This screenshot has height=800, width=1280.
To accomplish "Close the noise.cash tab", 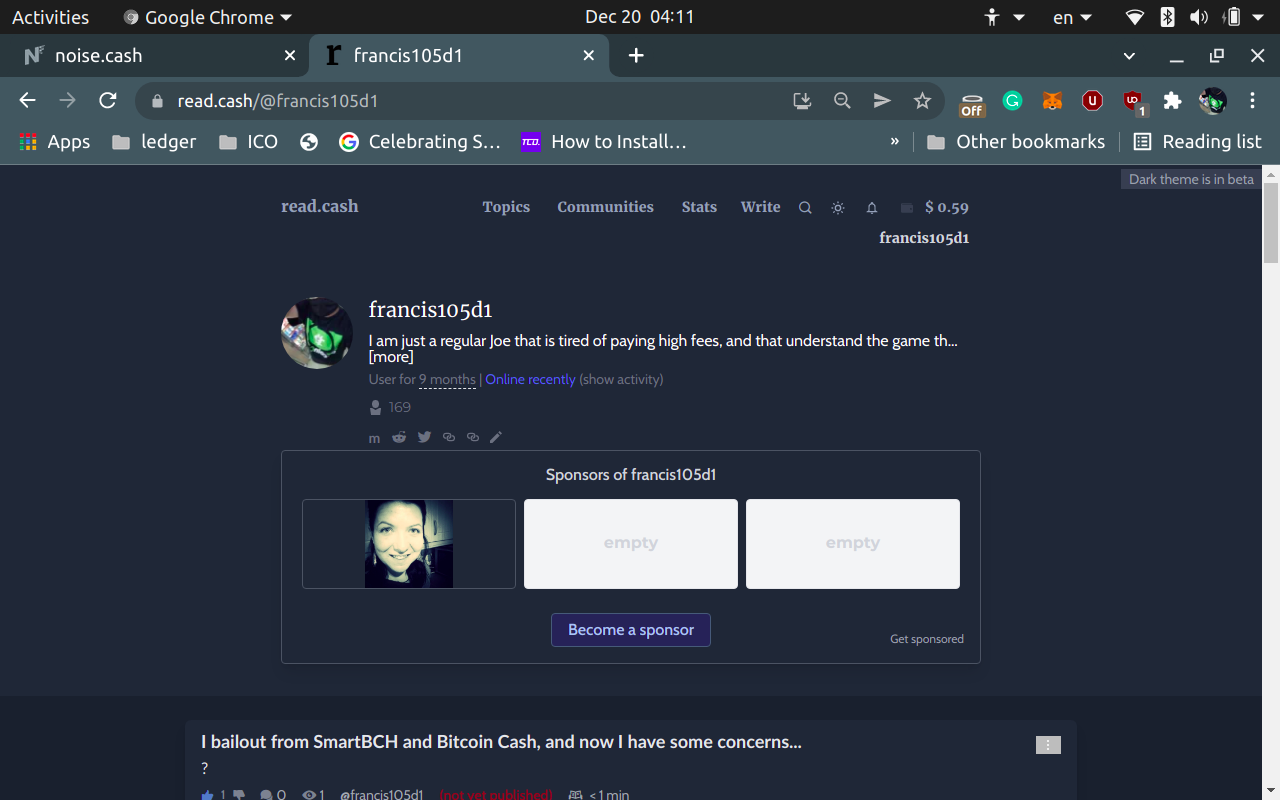I will [x=290, y=56].
